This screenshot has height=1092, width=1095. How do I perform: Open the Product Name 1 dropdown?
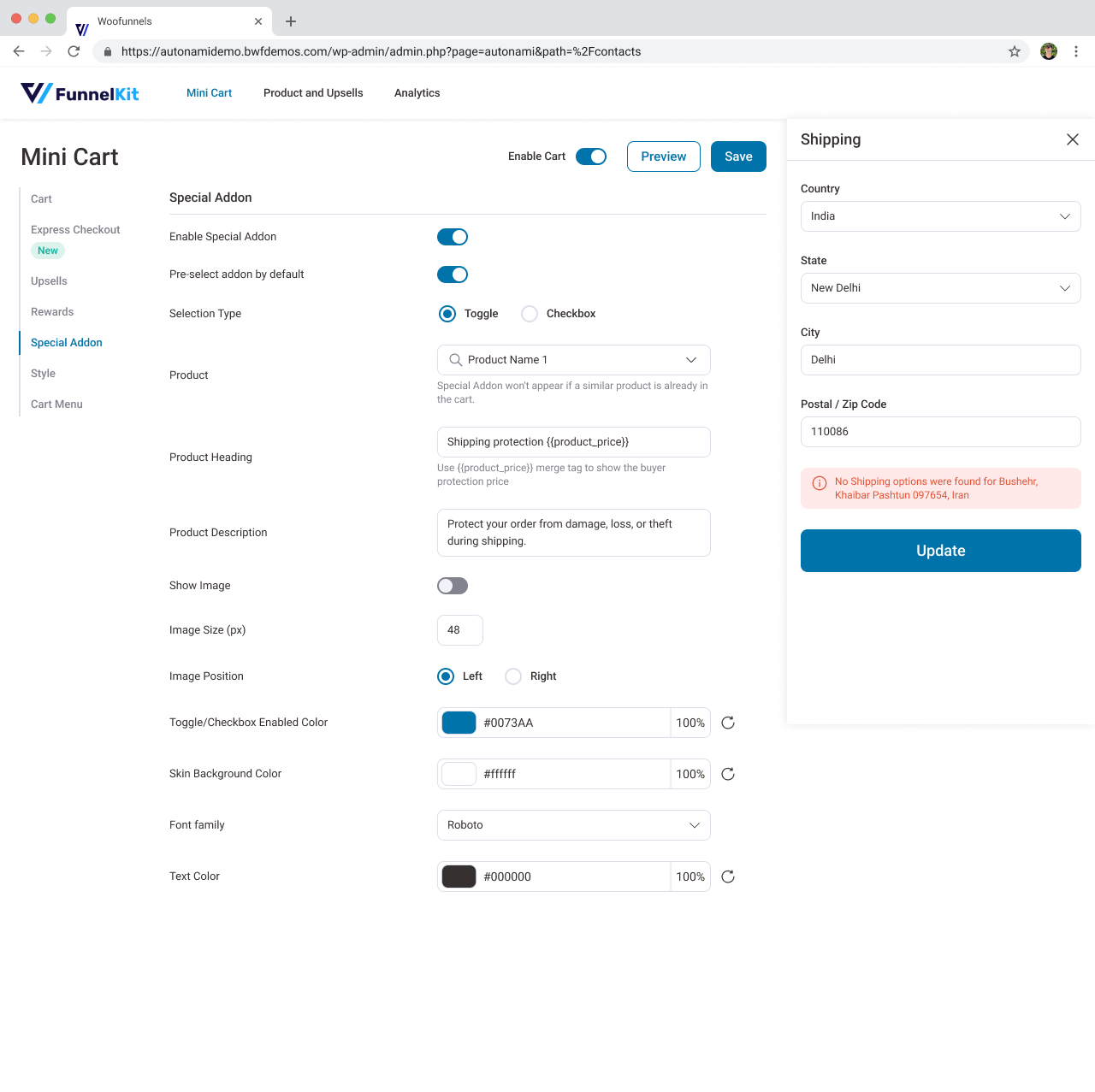(x=573, y=360)
